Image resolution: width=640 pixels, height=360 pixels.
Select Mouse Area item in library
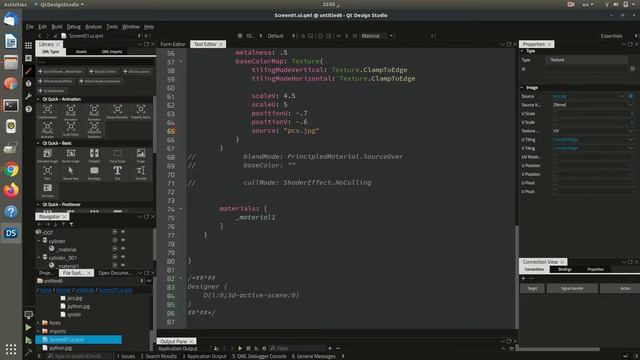pos(71,173)
